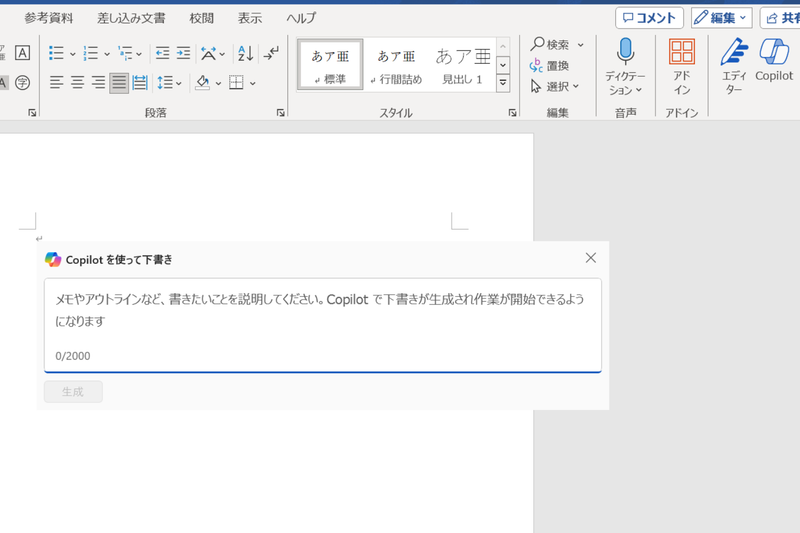800x533 pixels.
Task: Open numbered list style dropdown arrow
Action: 107,54
